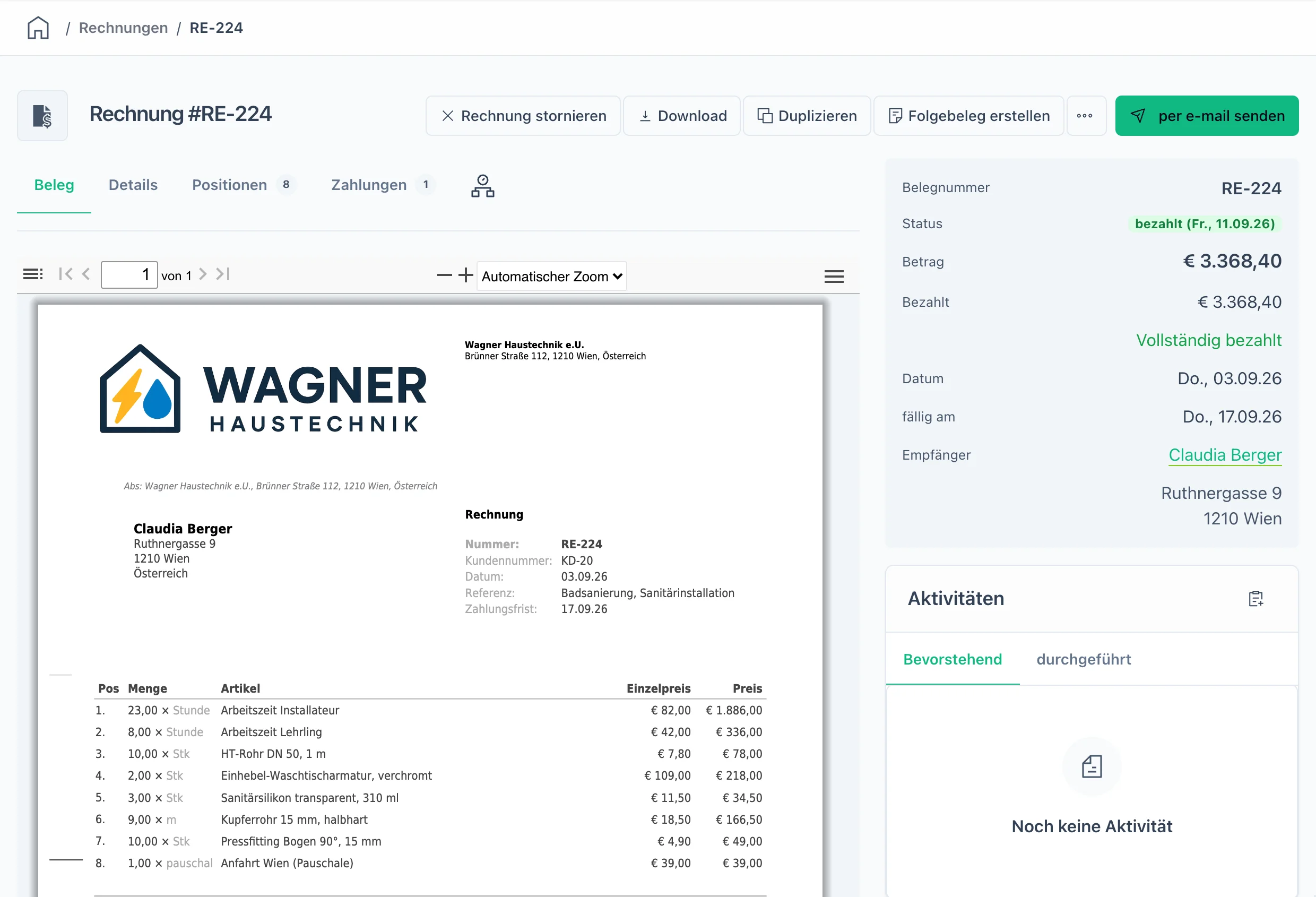Click Arbeitszeit Installateur row in PDF
This screenshot has width=1316, height=897.
[429, 710]
